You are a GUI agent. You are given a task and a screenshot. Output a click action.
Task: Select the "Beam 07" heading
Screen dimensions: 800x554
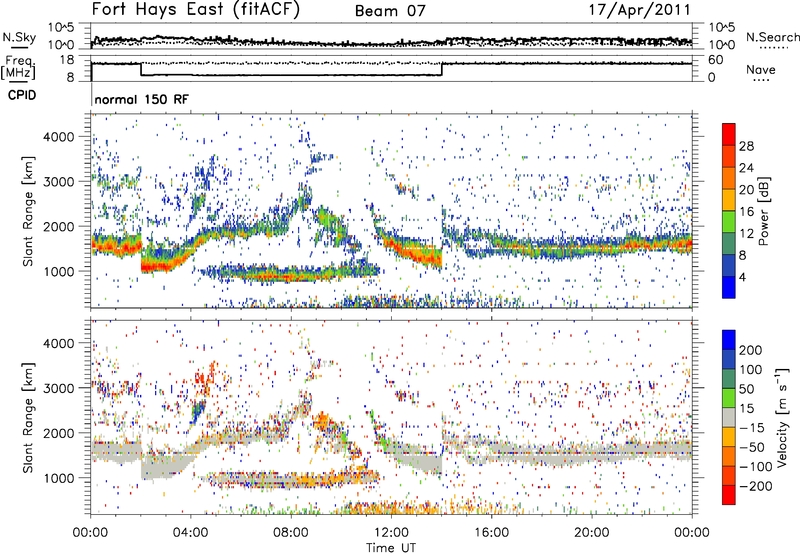click(390, 11)
